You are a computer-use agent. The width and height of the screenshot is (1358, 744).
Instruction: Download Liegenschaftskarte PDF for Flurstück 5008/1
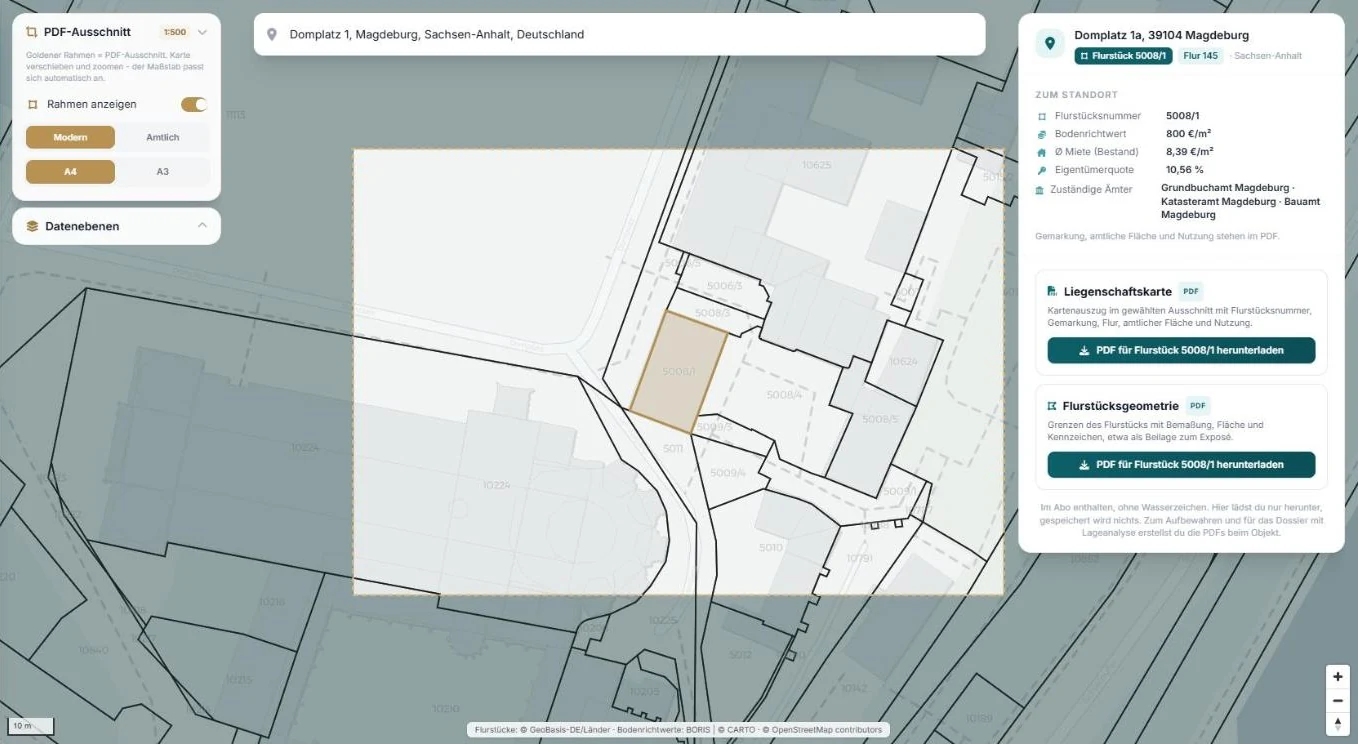click(1181, 350)
